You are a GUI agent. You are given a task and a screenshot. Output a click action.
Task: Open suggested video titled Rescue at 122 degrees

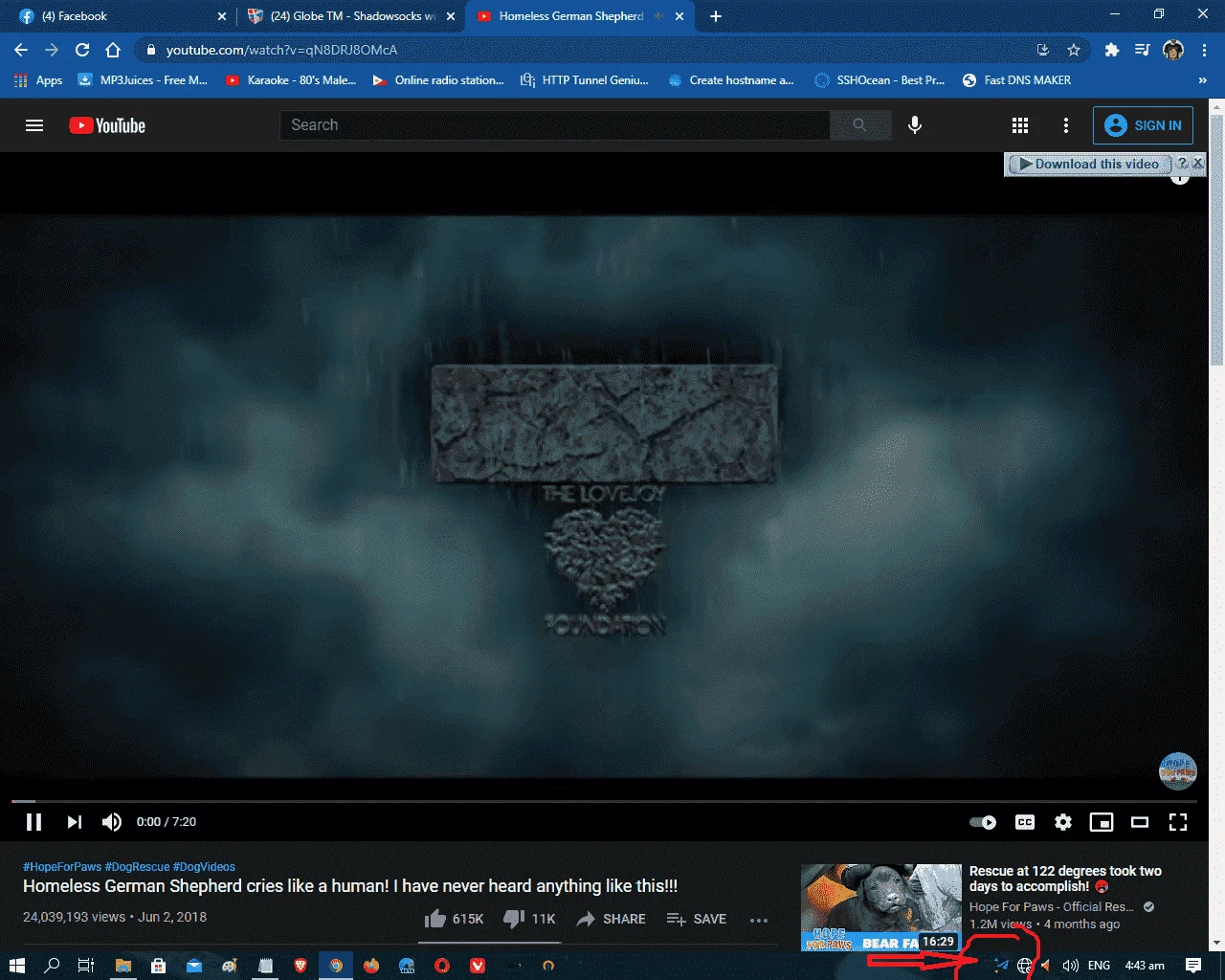point(1065,879)
